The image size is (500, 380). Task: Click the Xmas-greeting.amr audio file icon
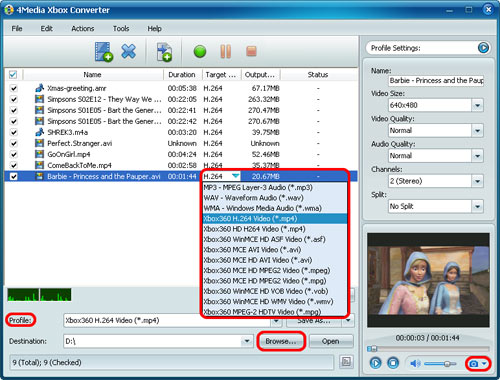[39, 88]
